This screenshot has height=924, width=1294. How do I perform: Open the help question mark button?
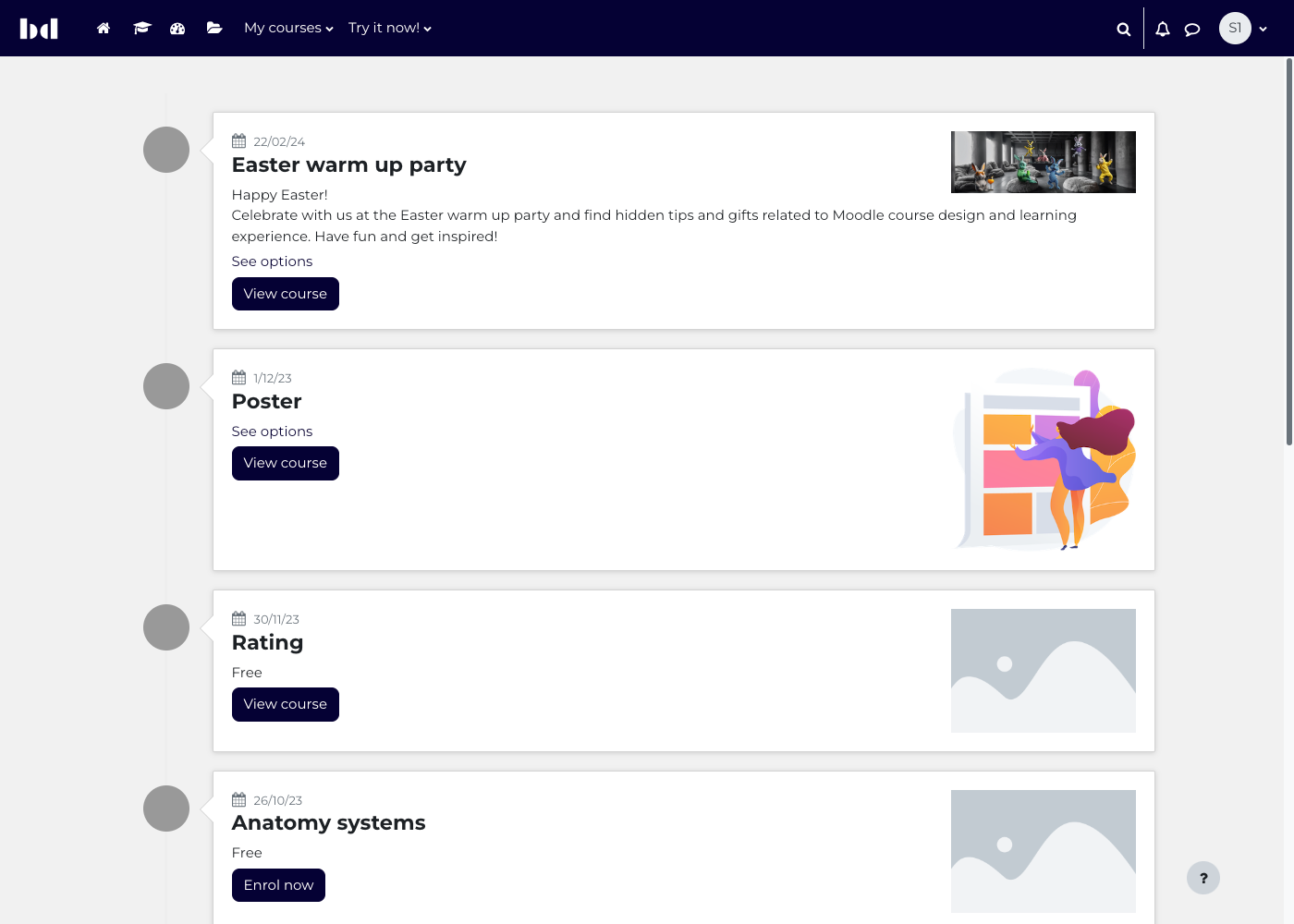tap(1203, 878)
